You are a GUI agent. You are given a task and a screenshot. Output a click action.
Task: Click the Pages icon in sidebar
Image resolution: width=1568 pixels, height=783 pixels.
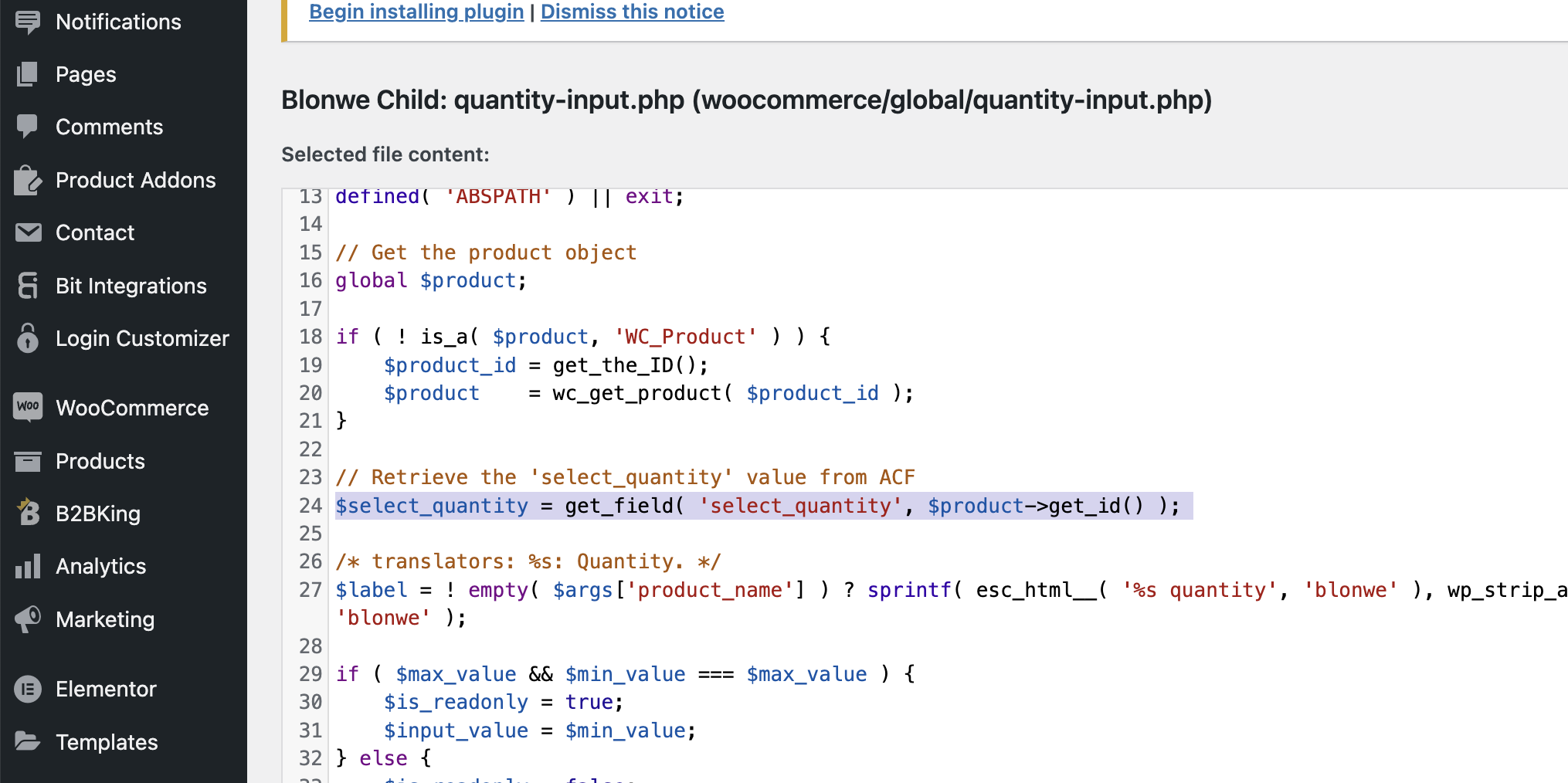click(x=28, y=74)
